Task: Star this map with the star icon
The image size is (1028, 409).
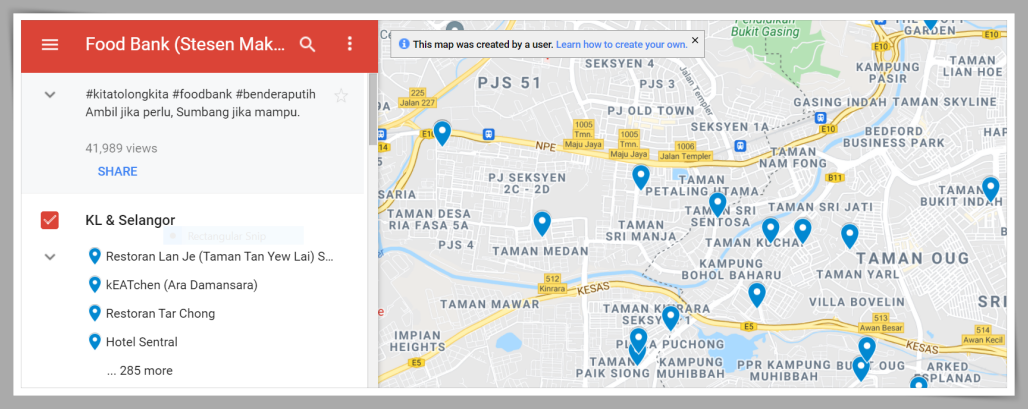Action: tap(341, 96)
